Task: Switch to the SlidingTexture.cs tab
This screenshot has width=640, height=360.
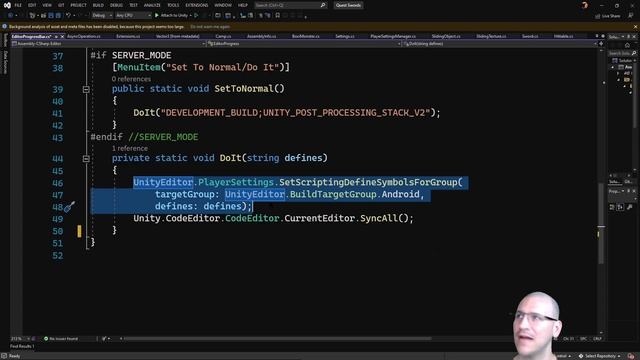Action: [x=491, y=37]
